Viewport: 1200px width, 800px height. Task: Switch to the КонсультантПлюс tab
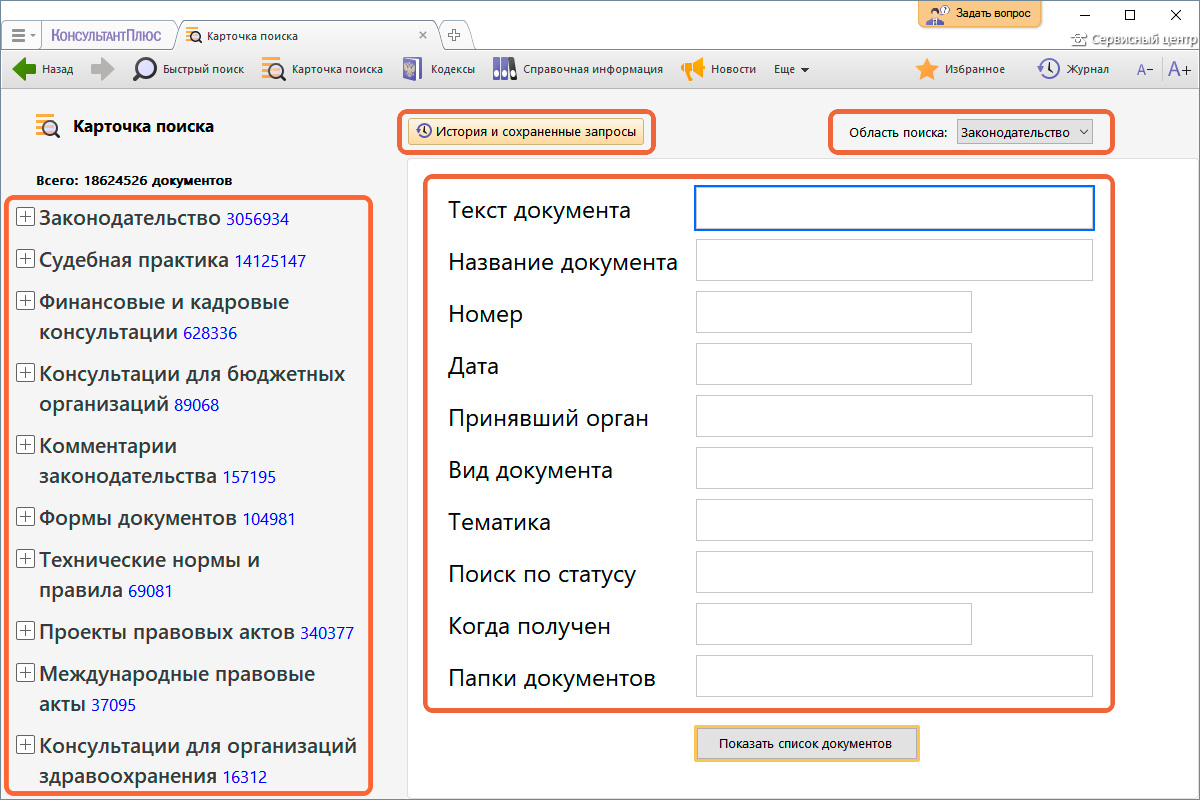[106, 35]
